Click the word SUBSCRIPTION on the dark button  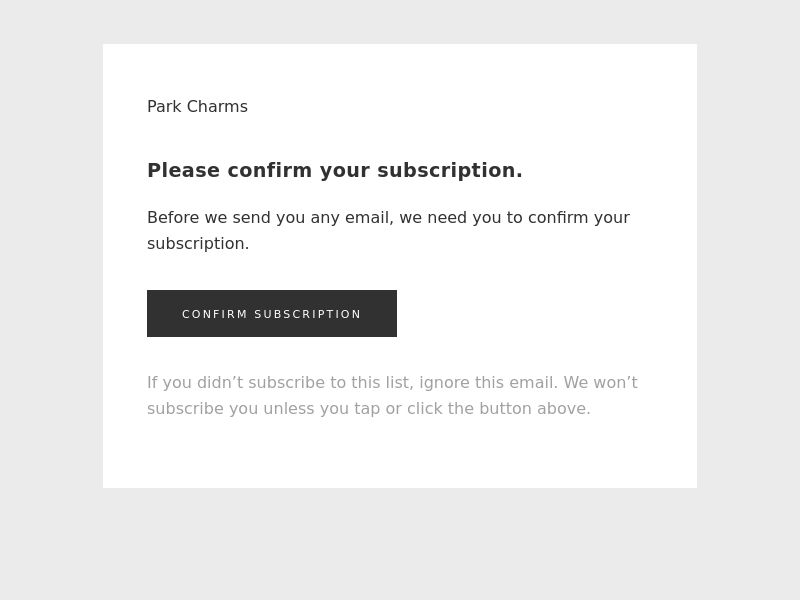[x=308, y=314]
